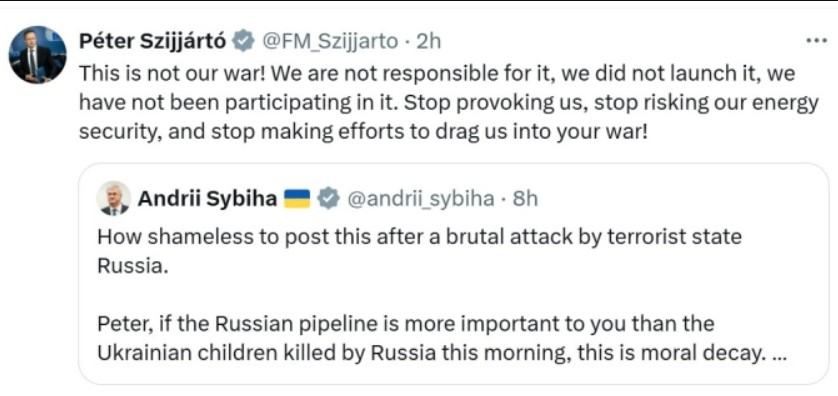Click the 2h timestamp on the tweet
This screenshot has height=396, width=838.
(x=428, y=41)
